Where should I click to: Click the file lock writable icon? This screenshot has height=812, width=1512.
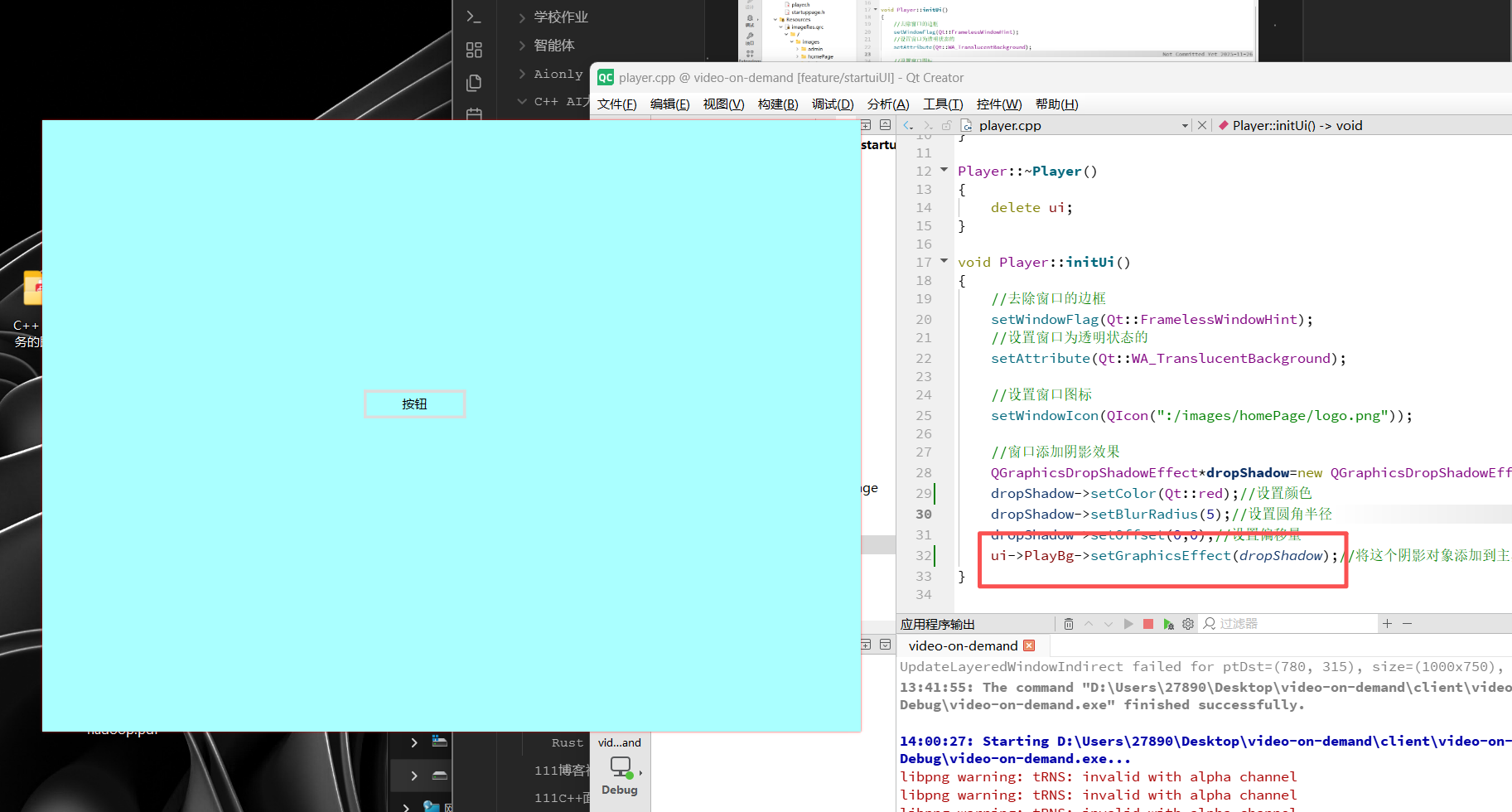(x=946, y=125)
